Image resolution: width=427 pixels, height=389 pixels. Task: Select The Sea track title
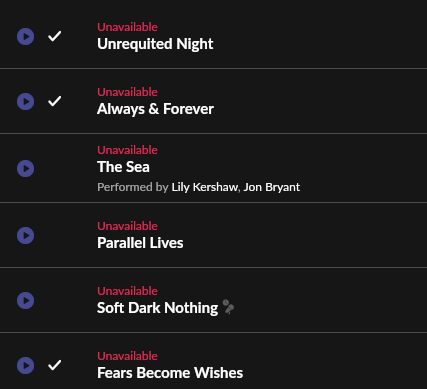click(x=123, y=167)
